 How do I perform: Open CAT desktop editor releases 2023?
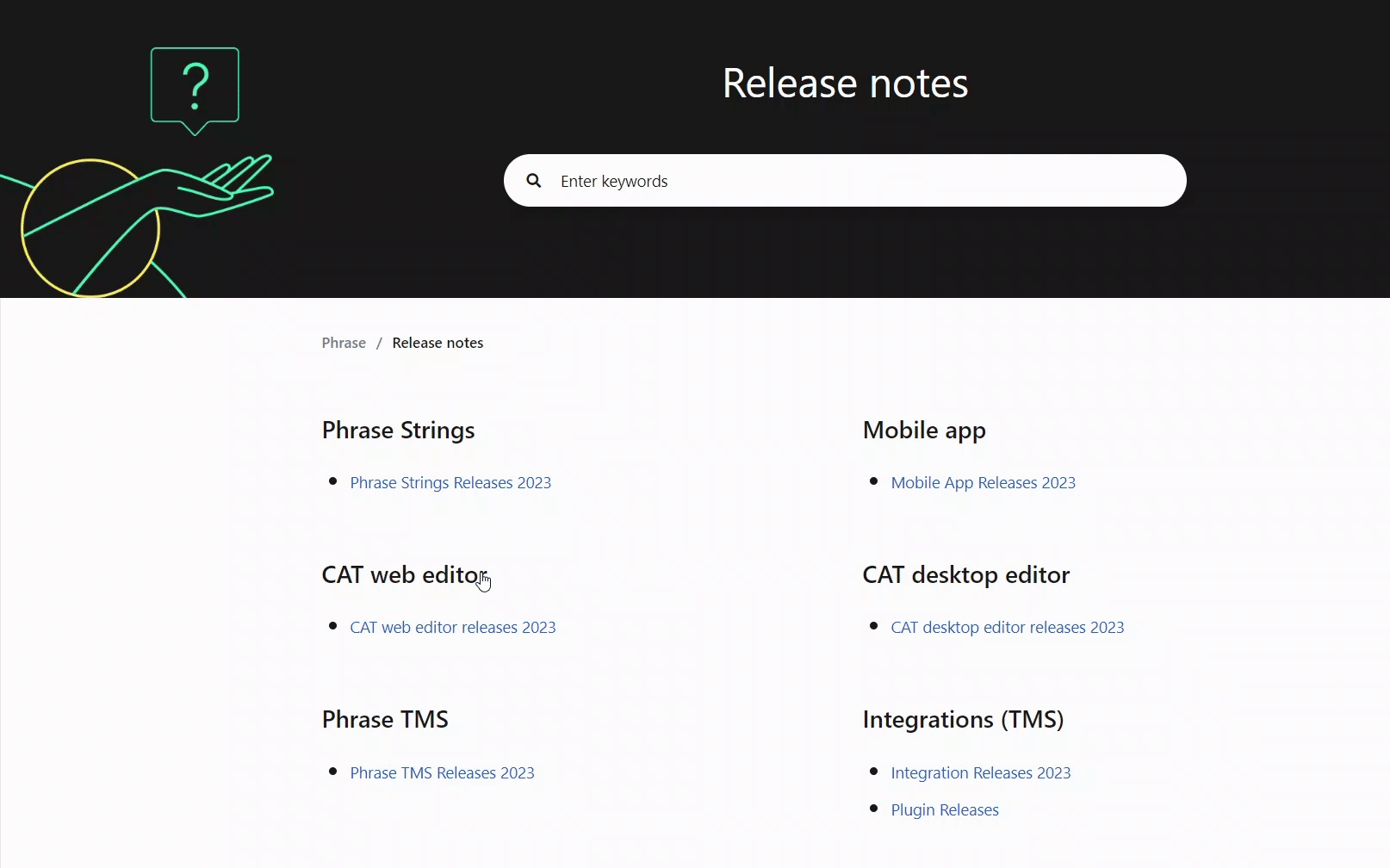coord(1008,628)
